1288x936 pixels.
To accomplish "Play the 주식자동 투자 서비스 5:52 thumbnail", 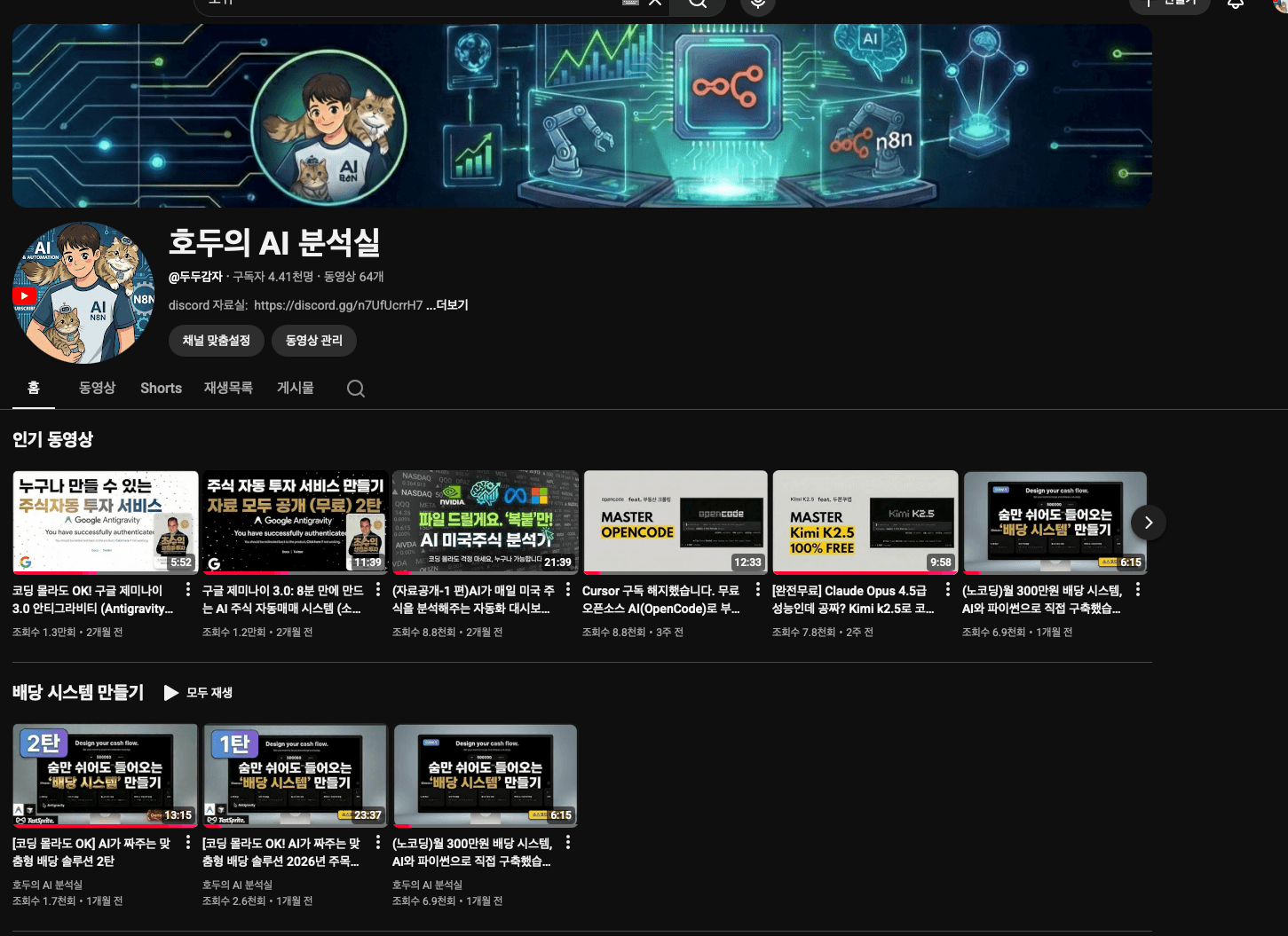I will pyautogui.click(x=106, y=523).
